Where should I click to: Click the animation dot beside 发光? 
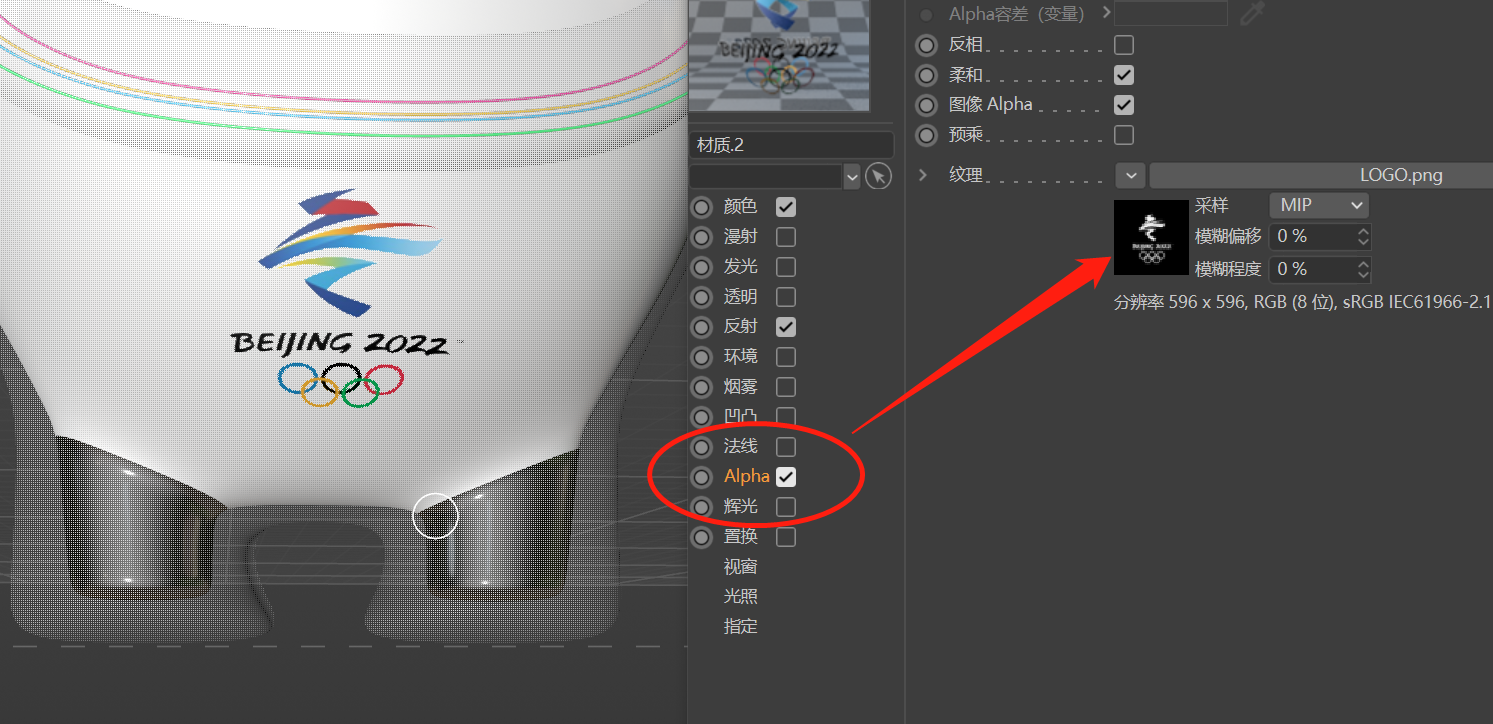click(703, 267)
